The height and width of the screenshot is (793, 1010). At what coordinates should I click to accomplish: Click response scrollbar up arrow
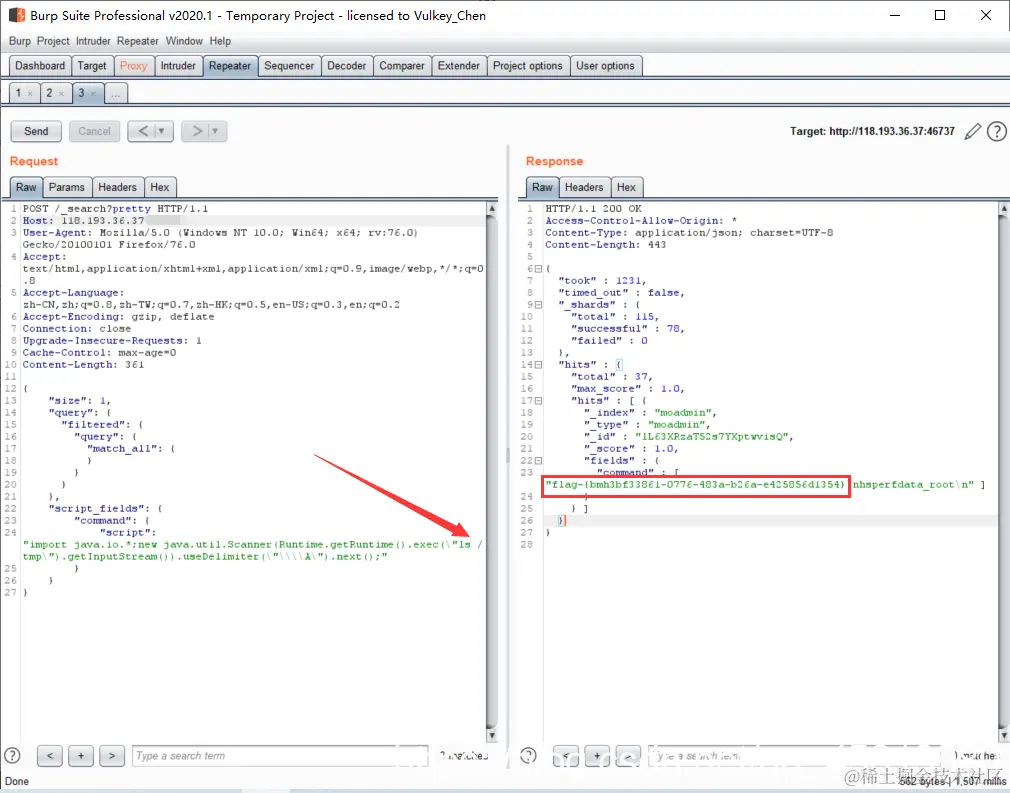pos(1004,209)
